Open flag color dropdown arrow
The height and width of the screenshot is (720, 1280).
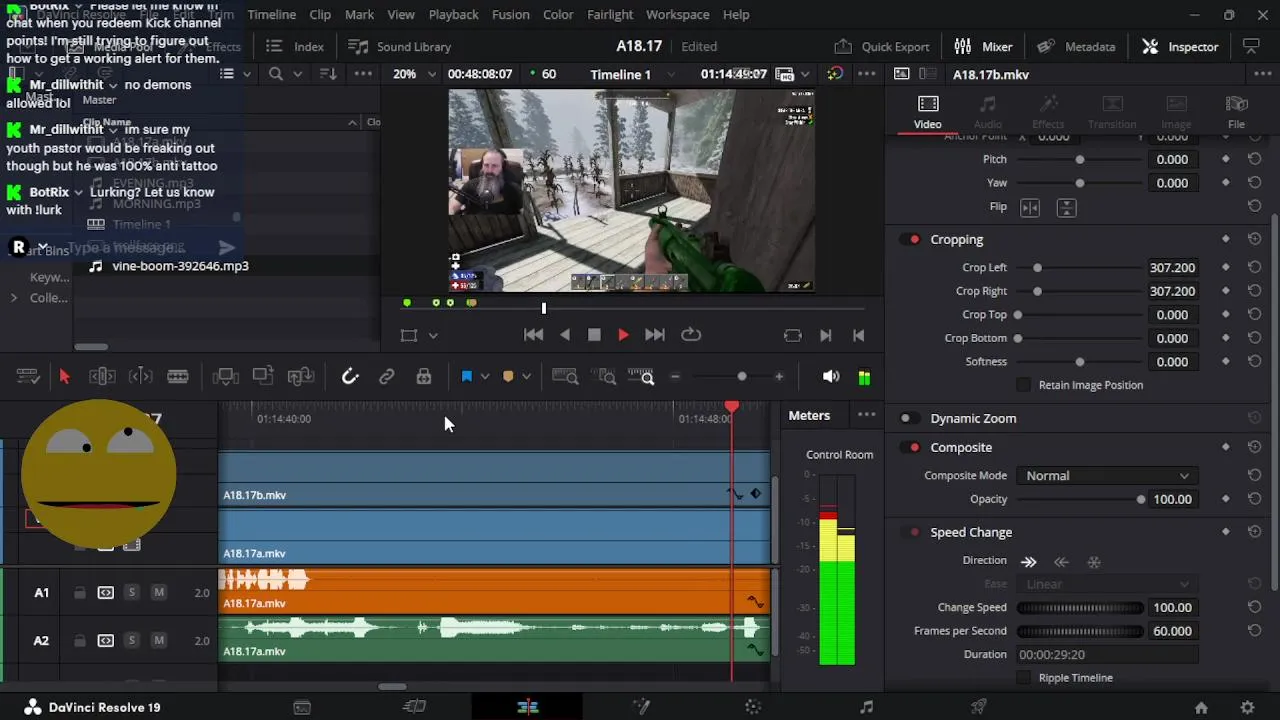tap(485, 377)
